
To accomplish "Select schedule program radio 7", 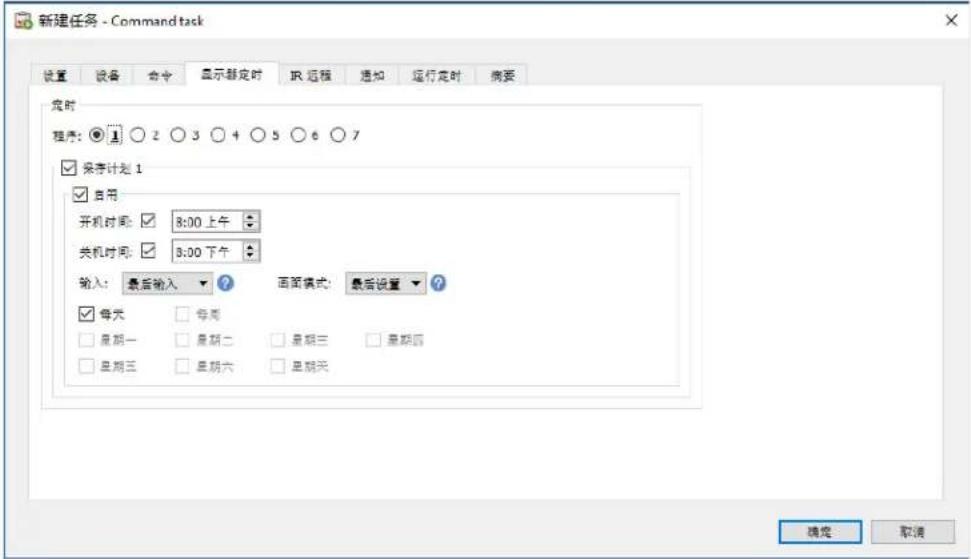I will (x=337, y=135).
